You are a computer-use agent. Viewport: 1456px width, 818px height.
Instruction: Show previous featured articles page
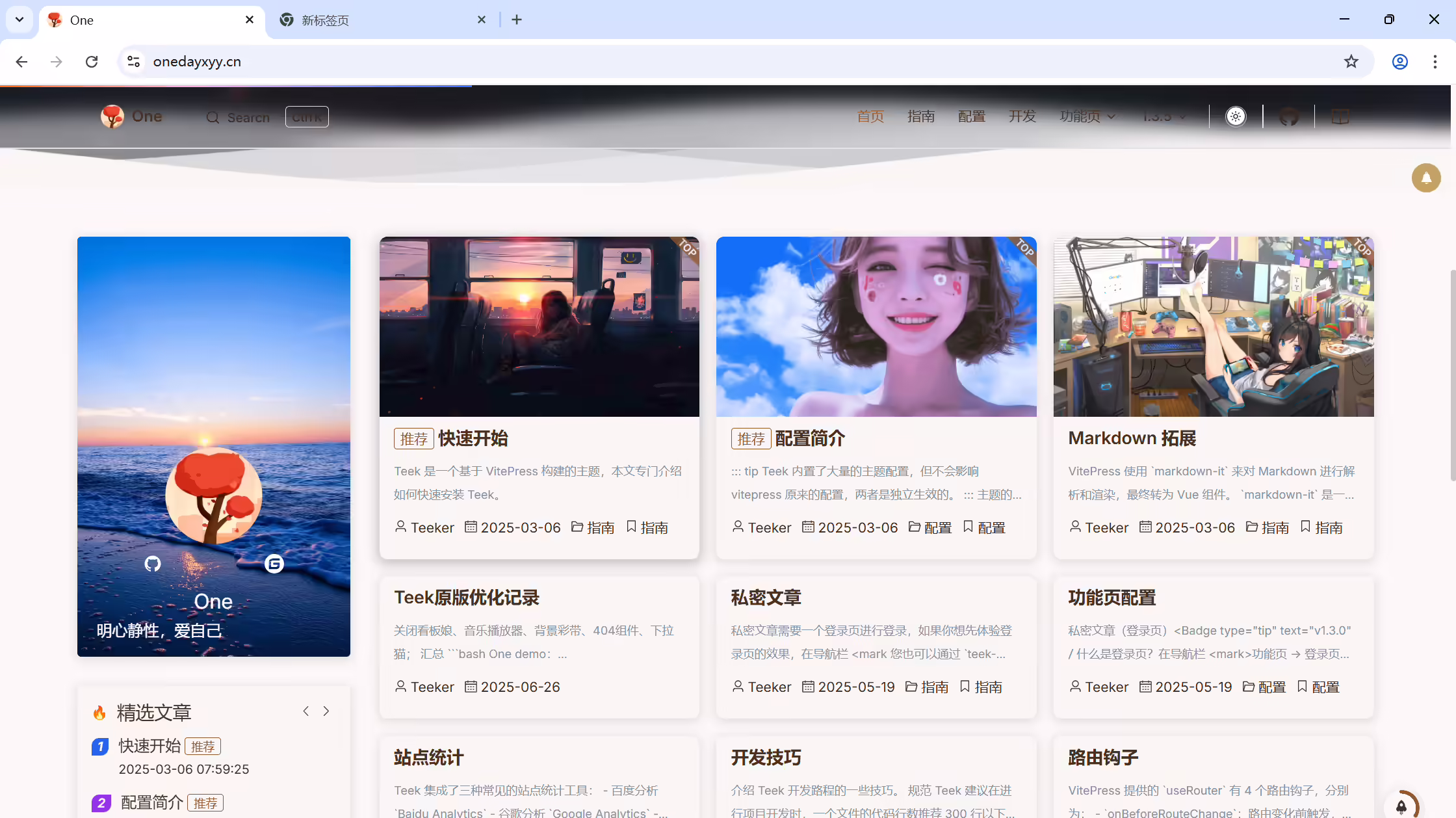(305, 711)
